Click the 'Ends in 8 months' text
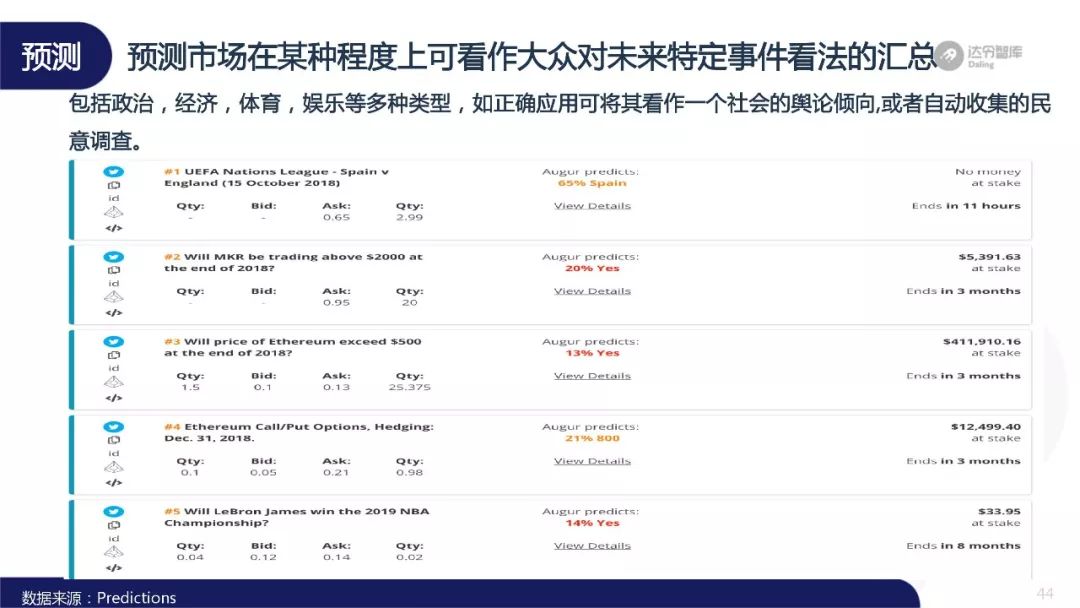 [964, 546]
